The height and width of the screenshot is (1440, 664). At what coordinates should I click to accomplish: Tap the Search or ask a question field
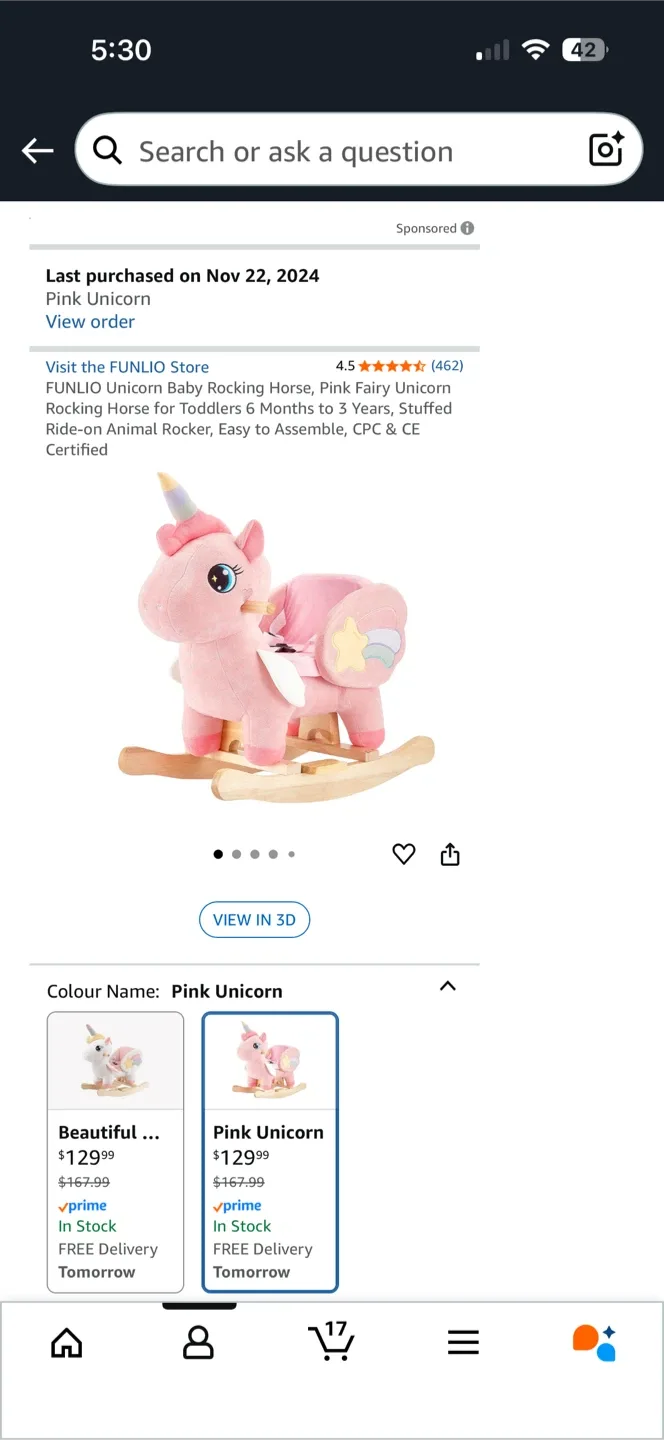(300, 150)
